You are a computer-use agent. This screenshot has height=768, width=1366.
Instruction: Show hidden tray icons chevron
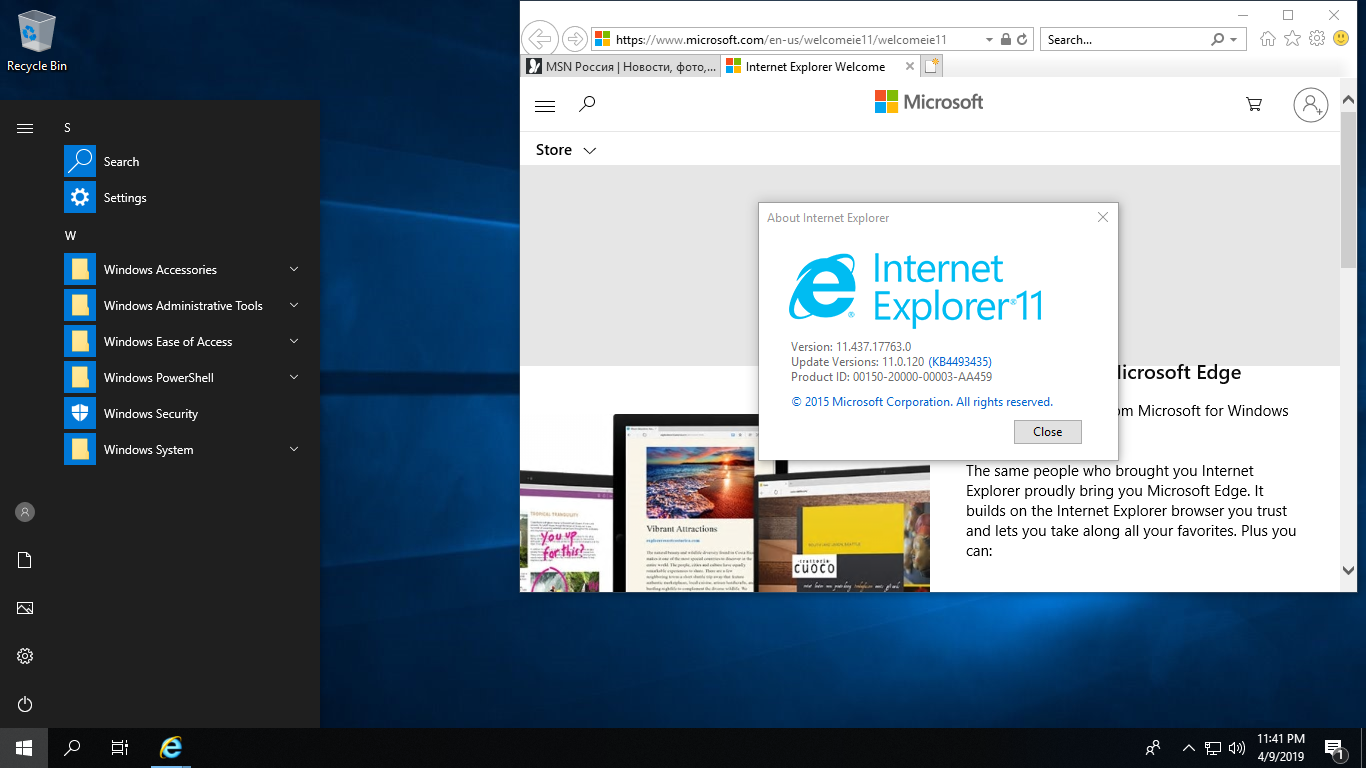pos(1189,748)
